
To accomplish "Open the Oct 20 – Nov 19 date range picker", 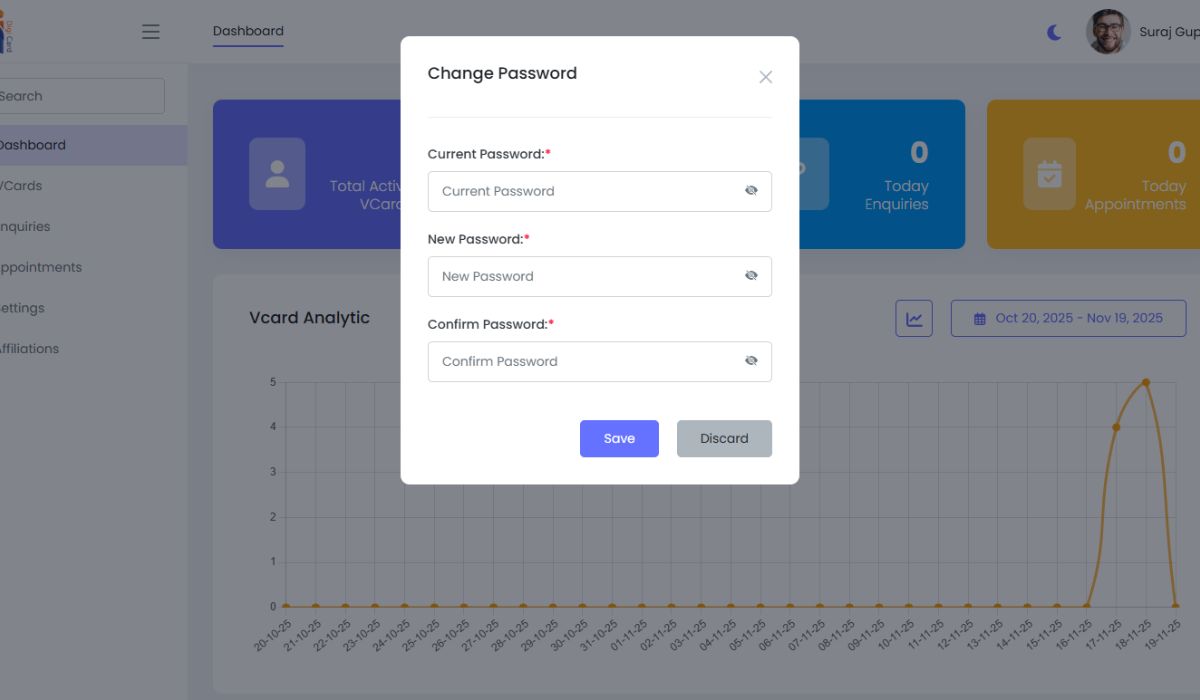I will pos(1068,317).
